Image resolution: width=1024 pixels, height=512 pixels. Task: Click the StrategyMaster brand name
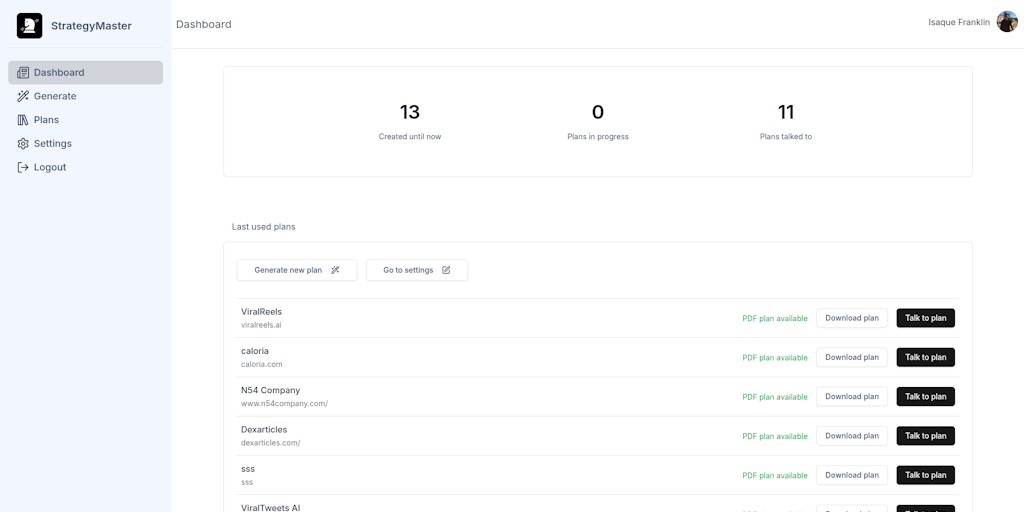point(91,26)
